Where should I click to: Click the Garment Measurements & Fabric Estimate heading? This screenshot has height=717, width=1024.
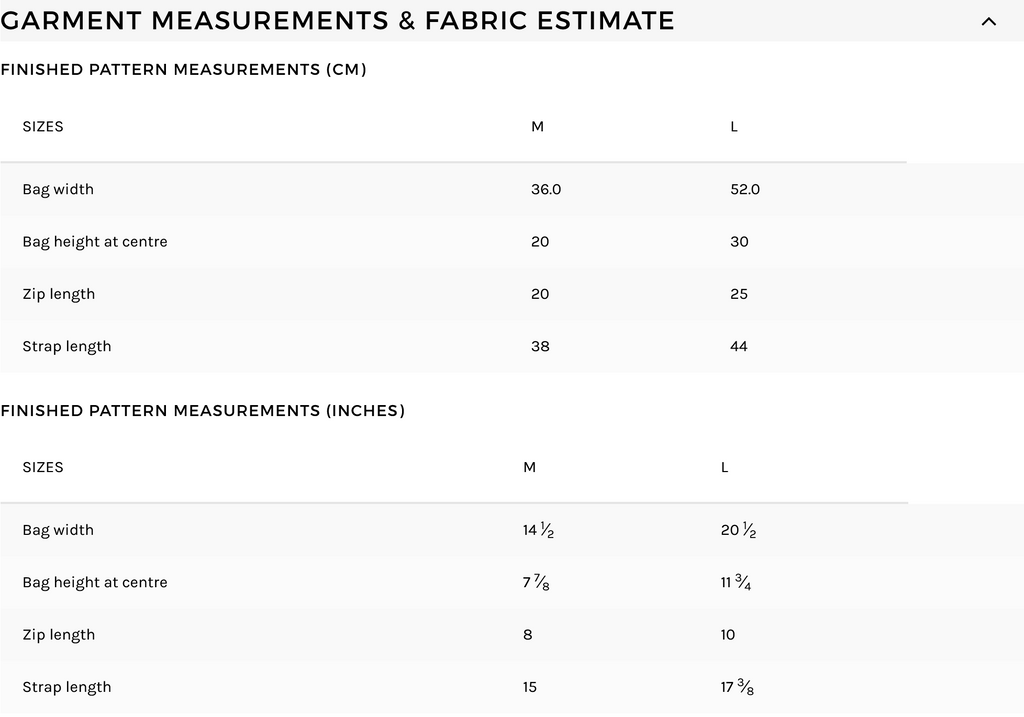coord(338,20)
